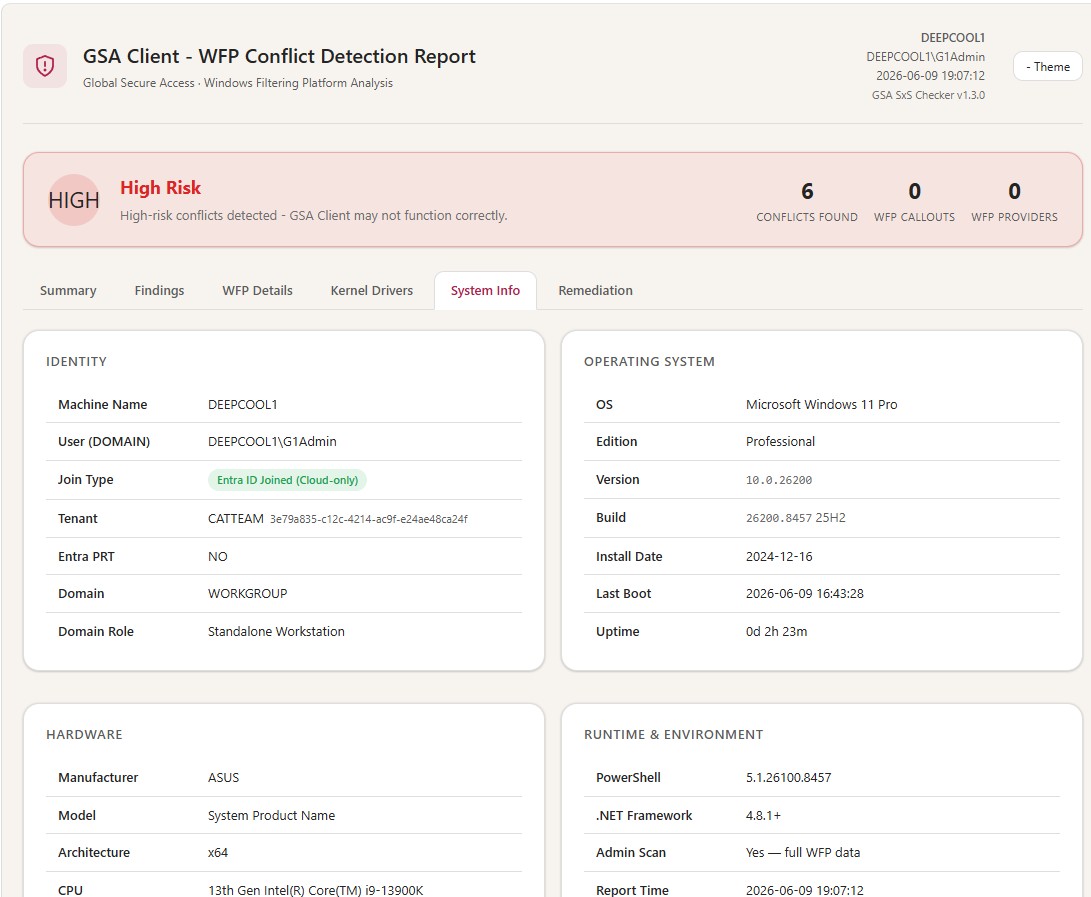Click the Entra ID Joined (Cloud-only) badge

click(x=287, y=480)
